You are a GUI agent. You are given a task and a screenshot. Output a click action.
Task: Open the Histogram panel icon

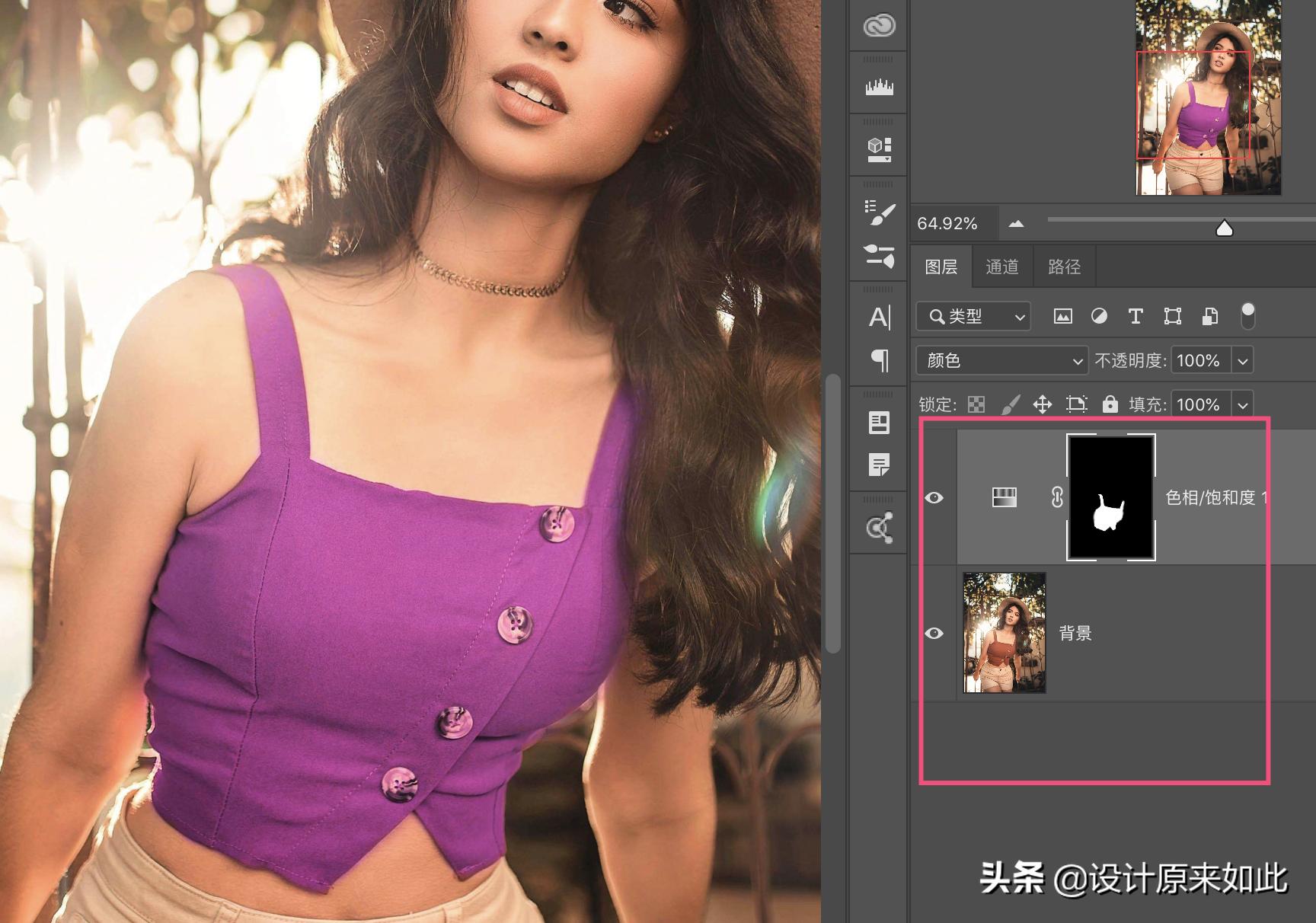point(879,87)
